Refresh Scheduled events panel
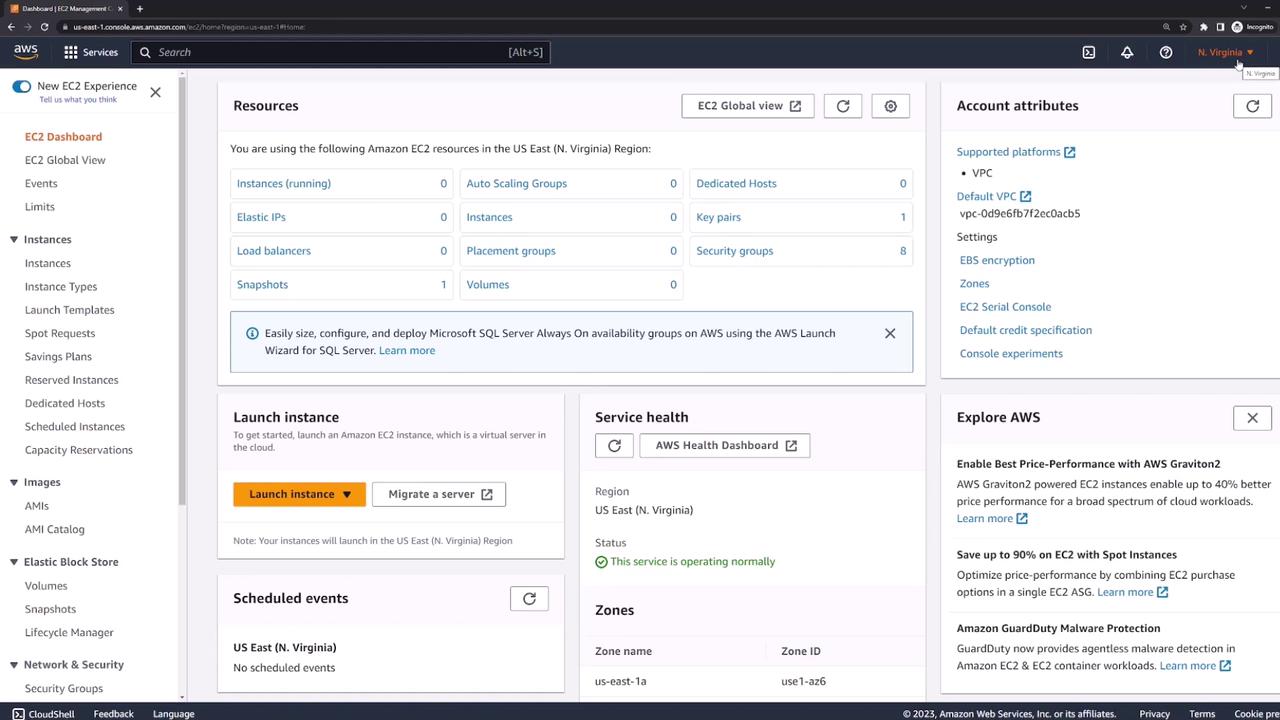This screenshot has height=720, width=1280. [529, 599]
